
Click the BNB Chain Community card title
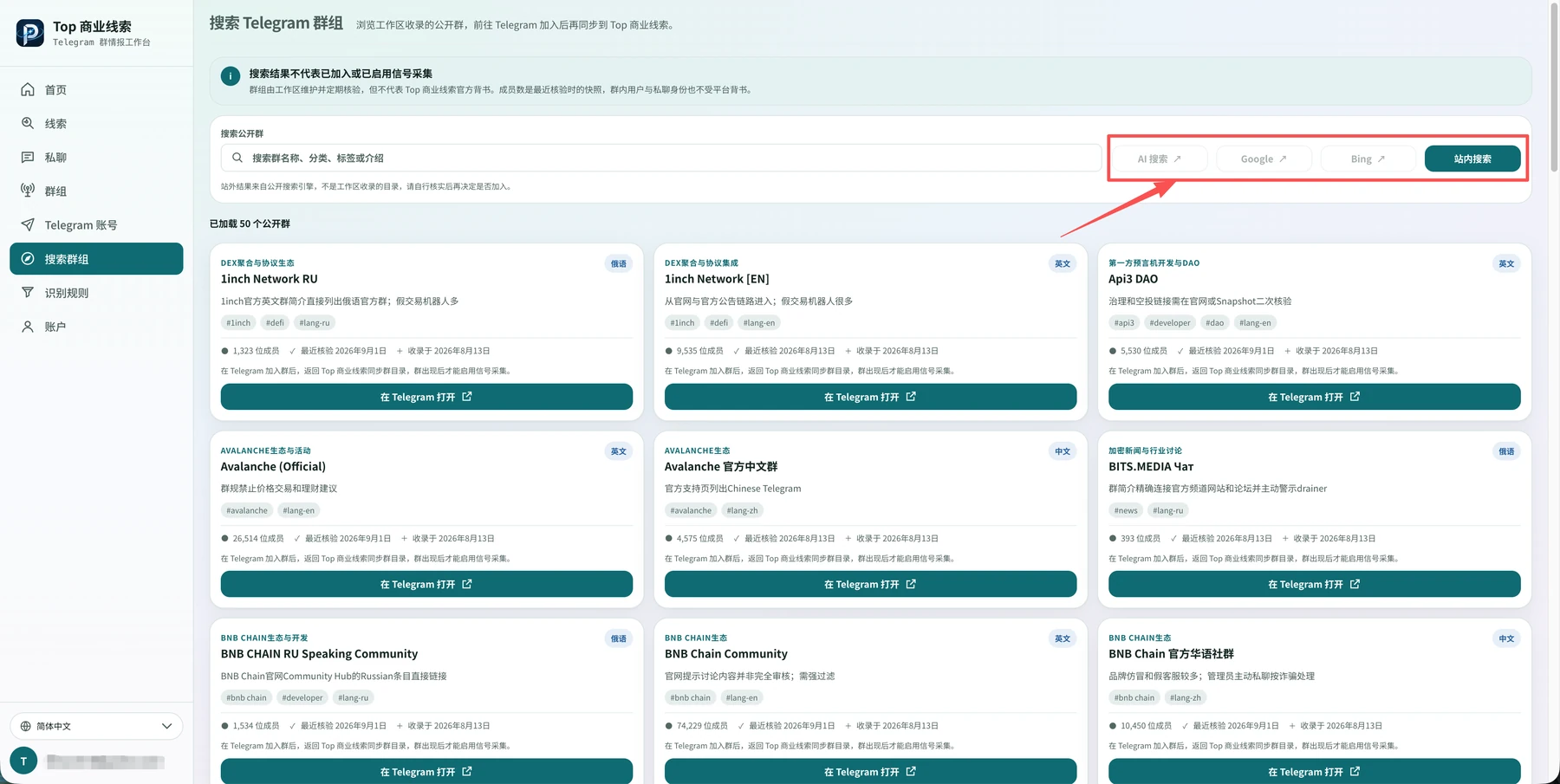tap(726, 654)
